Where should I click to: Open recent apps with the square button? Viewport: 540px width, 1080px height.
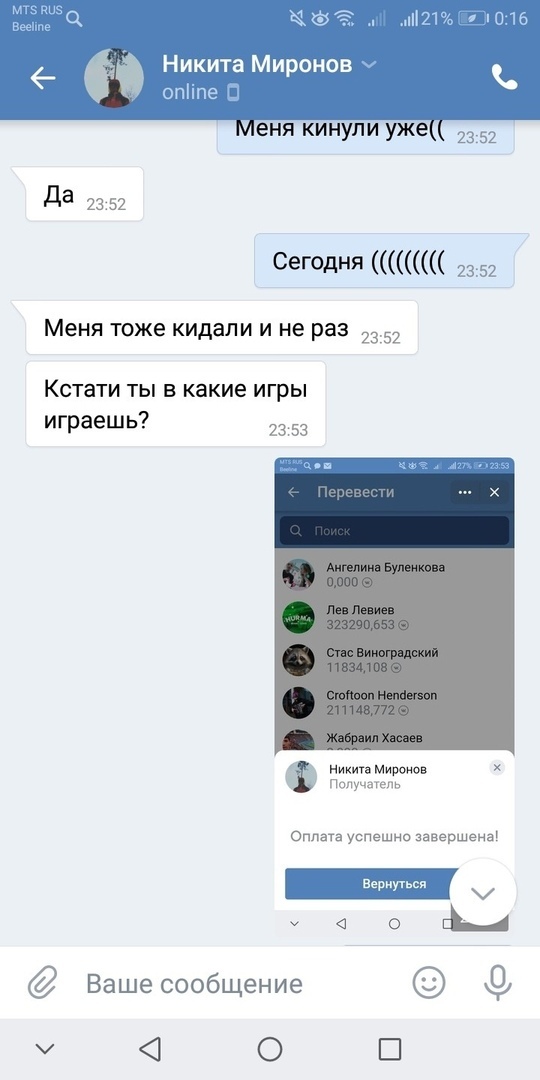point(390,1049)
